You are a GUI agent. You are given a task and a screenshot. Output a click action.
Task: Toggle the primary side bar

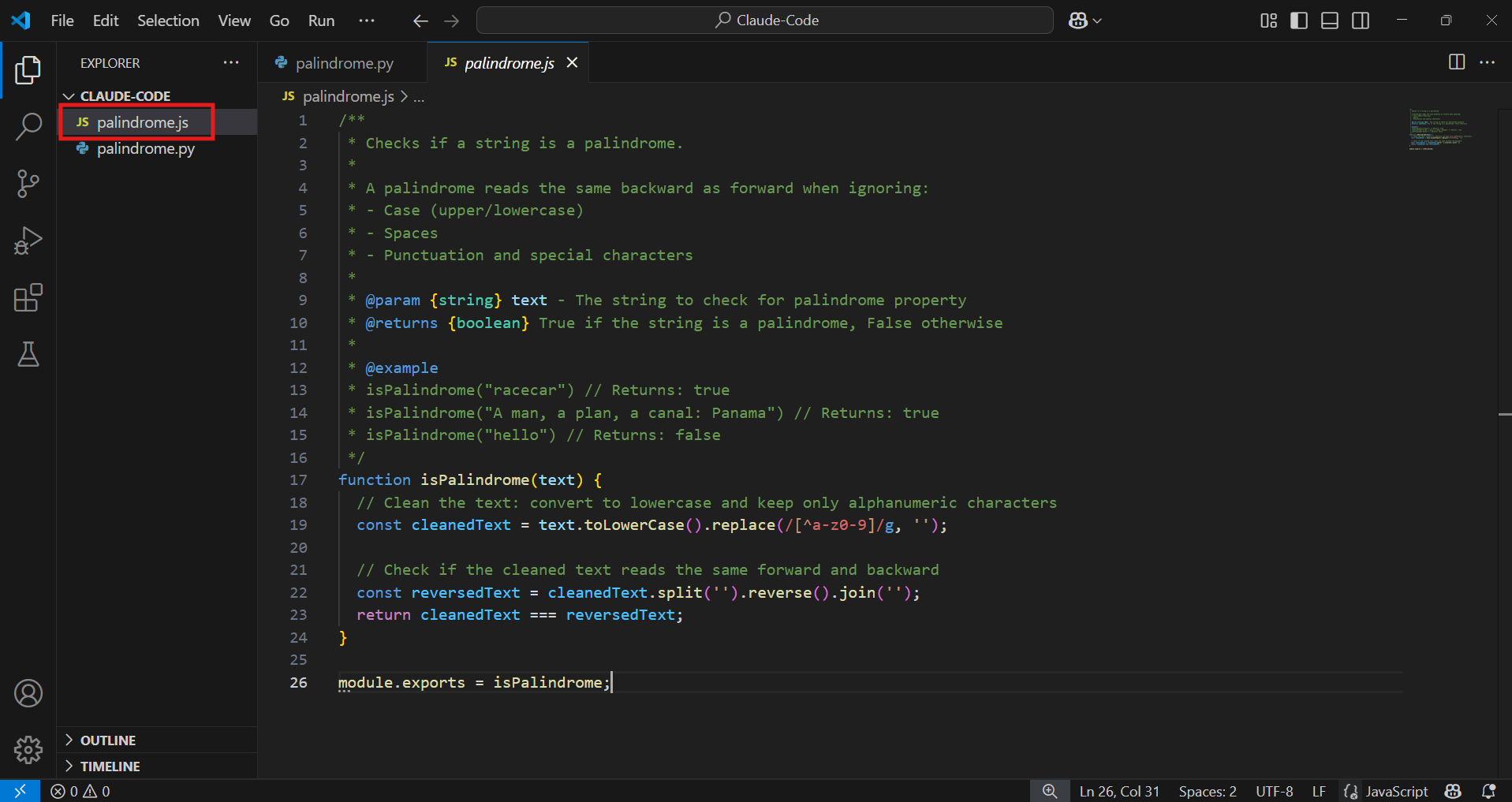pos(1299,21)
